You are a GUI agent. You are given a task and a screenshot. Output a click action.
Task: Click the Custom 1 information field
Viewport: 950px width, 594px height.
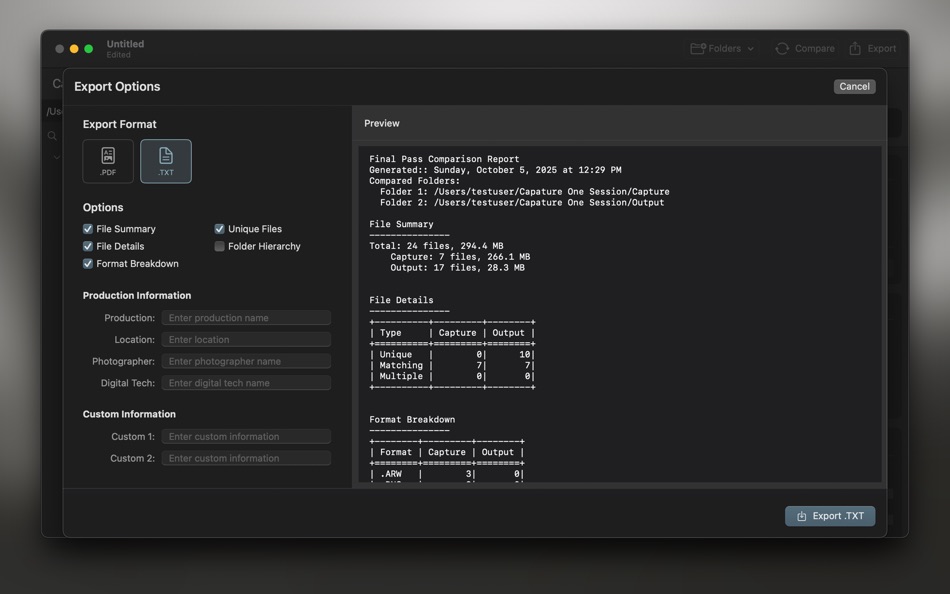point(246,436)
